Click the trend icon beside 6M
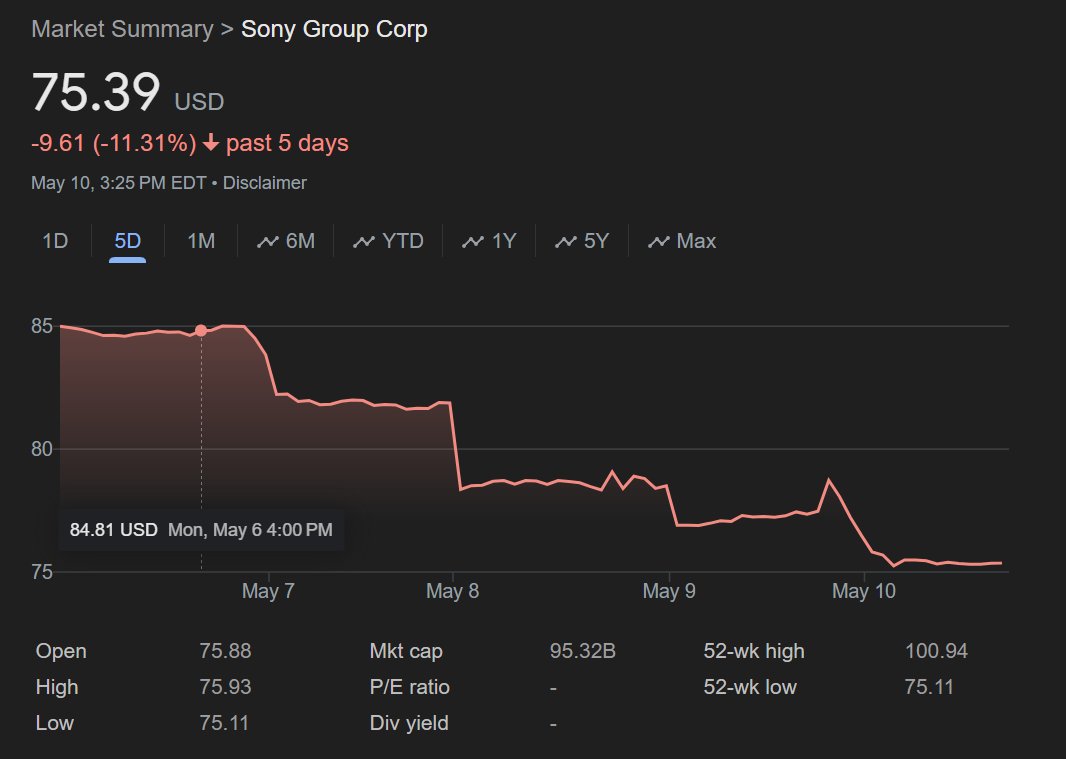The image size is (1066, 759). coord(268,241)
